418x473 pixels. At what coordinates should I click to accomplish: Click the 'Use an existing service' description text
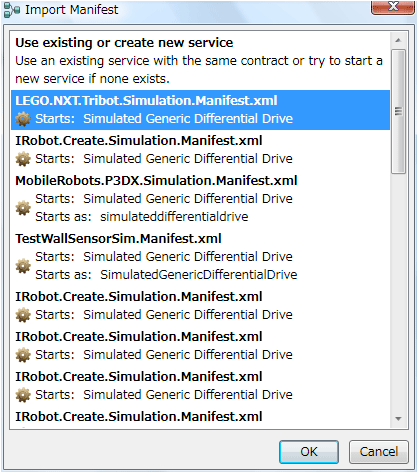tap(199, 70)
